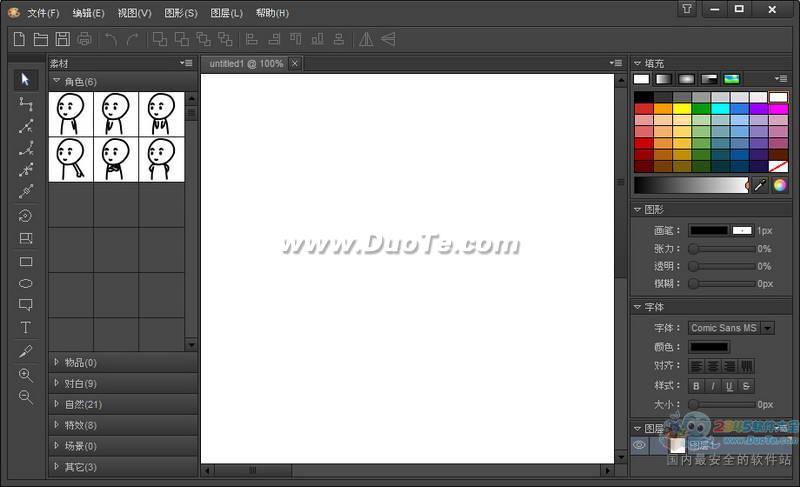This screenshot has height=487, width=800.
Task: Select the Text tool
Action: (x=26, y=328)
